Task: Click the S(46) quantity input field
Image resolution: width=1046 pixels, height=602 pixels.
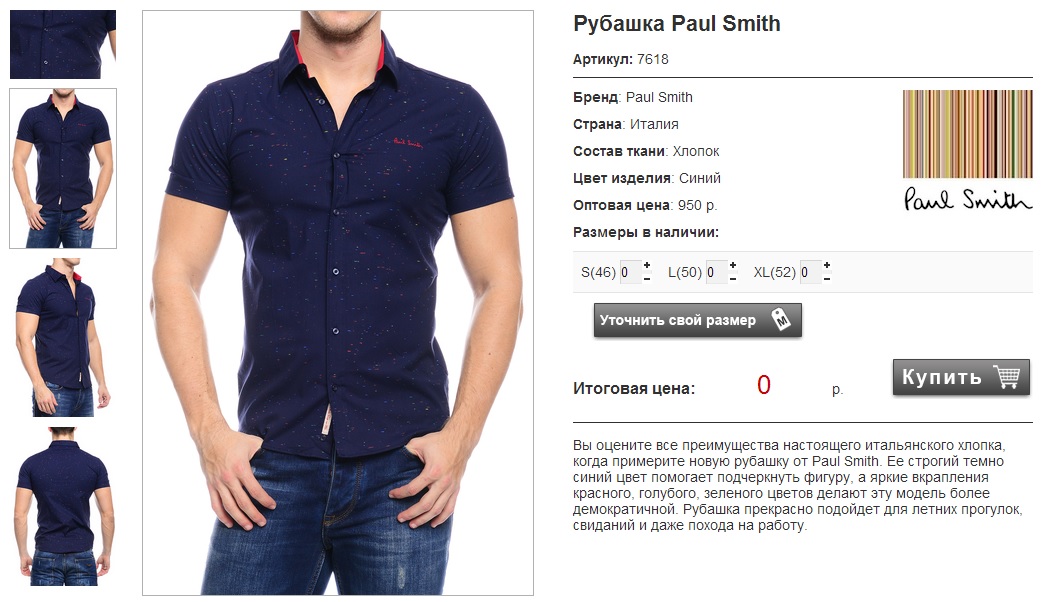Action: tap(630, 272)
